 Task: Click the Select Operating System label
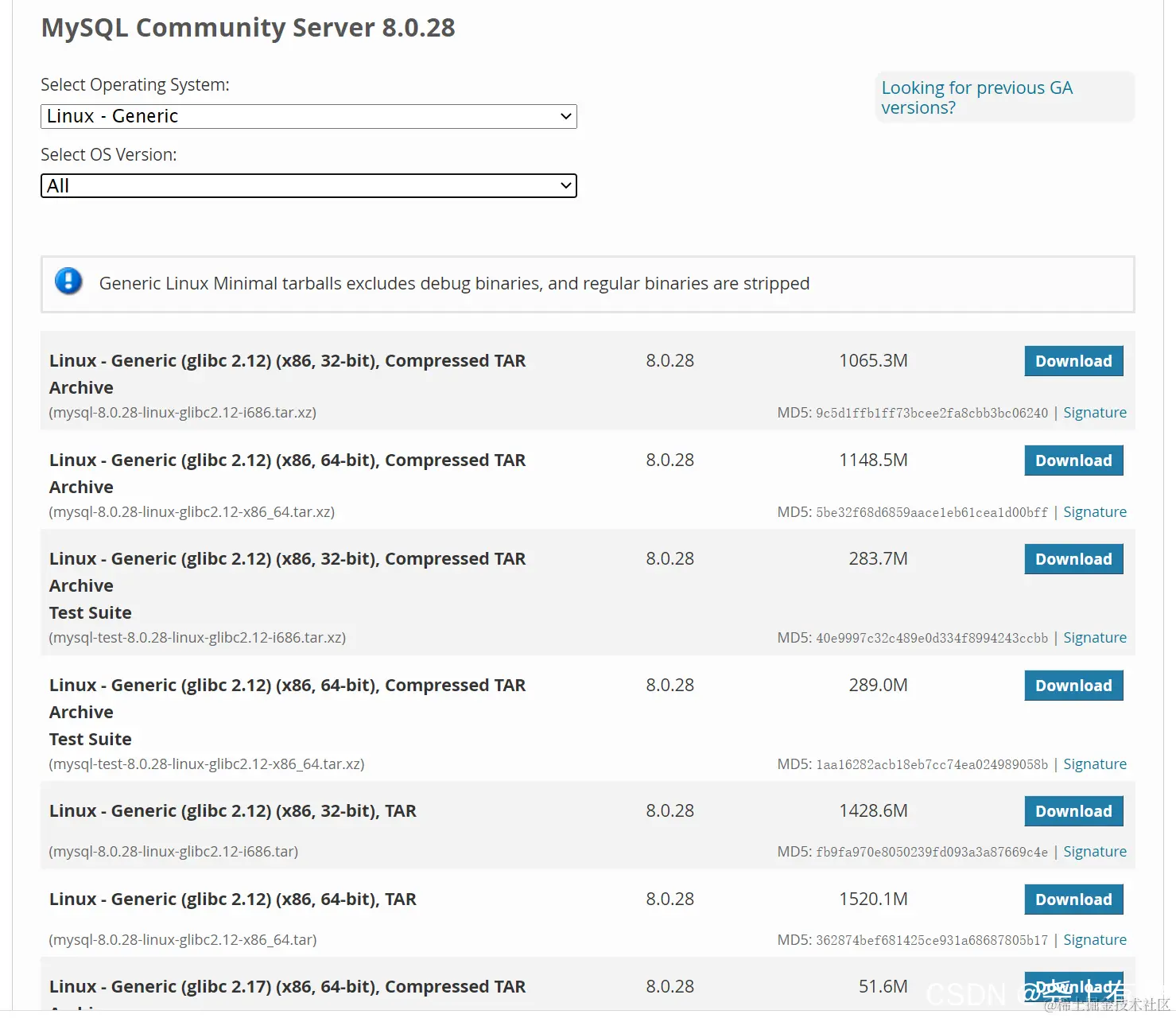point(135,85)
